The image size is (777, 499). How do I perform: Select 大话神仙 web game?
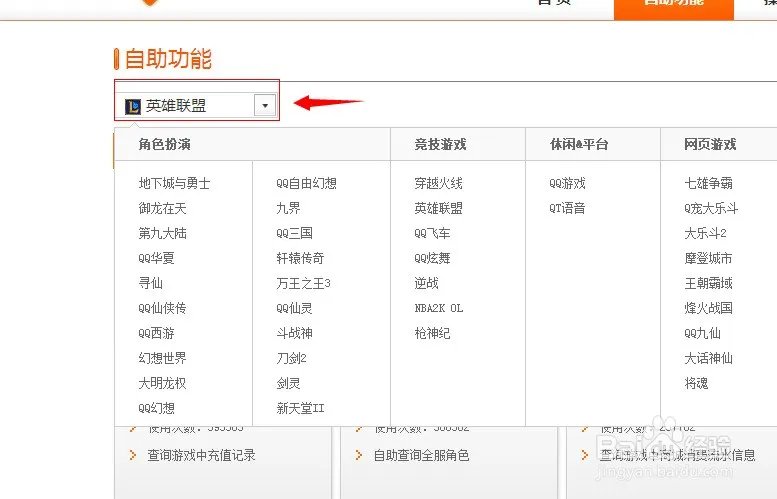(x=709, y=358)
